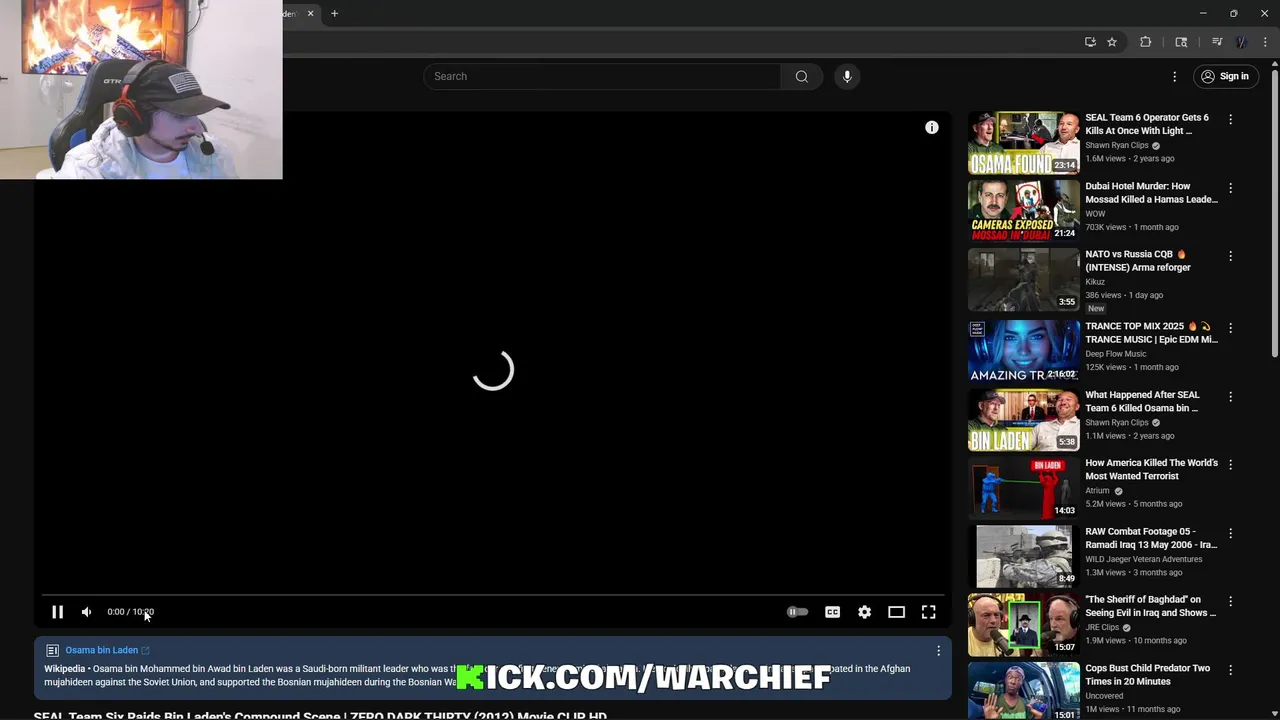Open the video info card icon
The width and height of the screenshot is (1280, 720).
pos(931,128)
